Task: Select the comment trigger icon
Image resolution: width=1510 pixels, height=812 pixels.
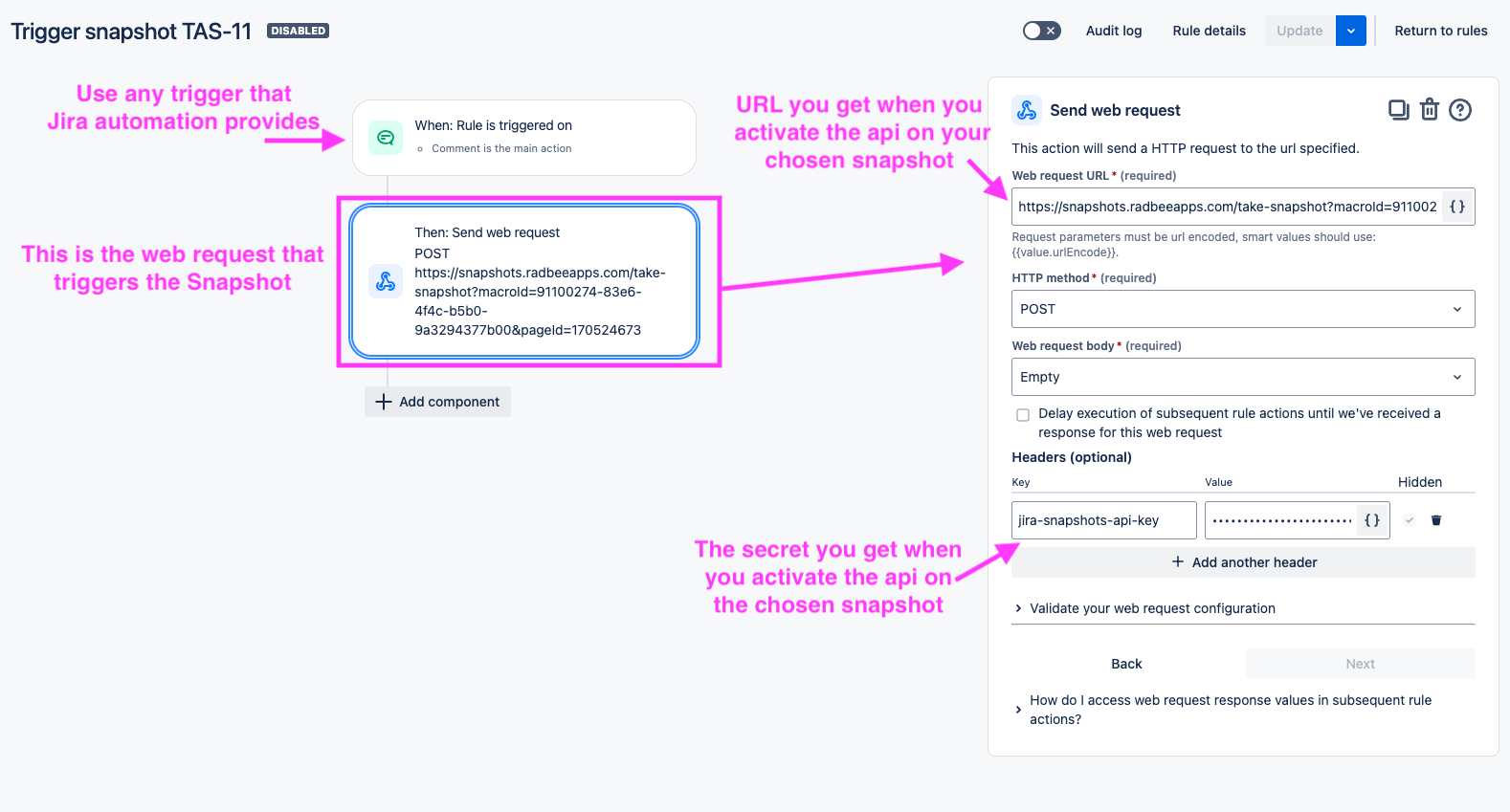Action: click(x=386, y=138)
